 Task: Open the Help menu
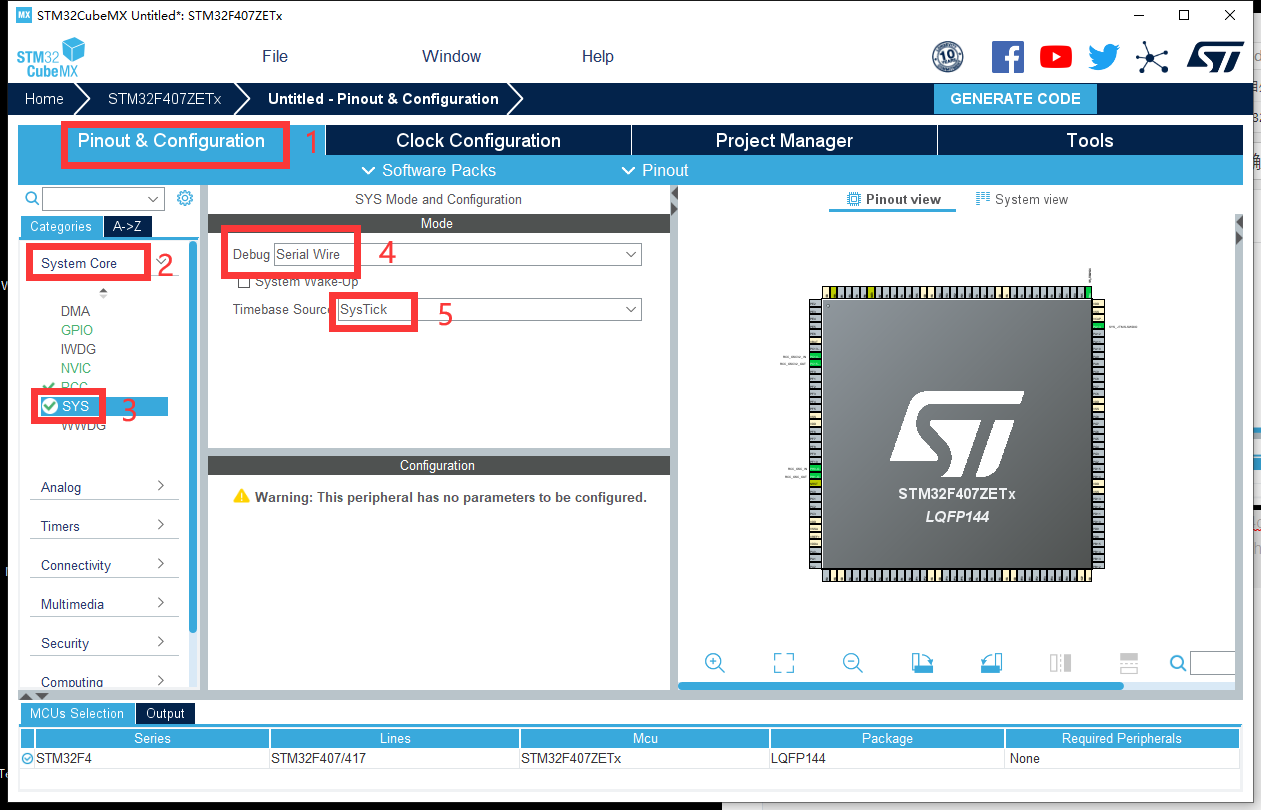[x=598, y=56]
